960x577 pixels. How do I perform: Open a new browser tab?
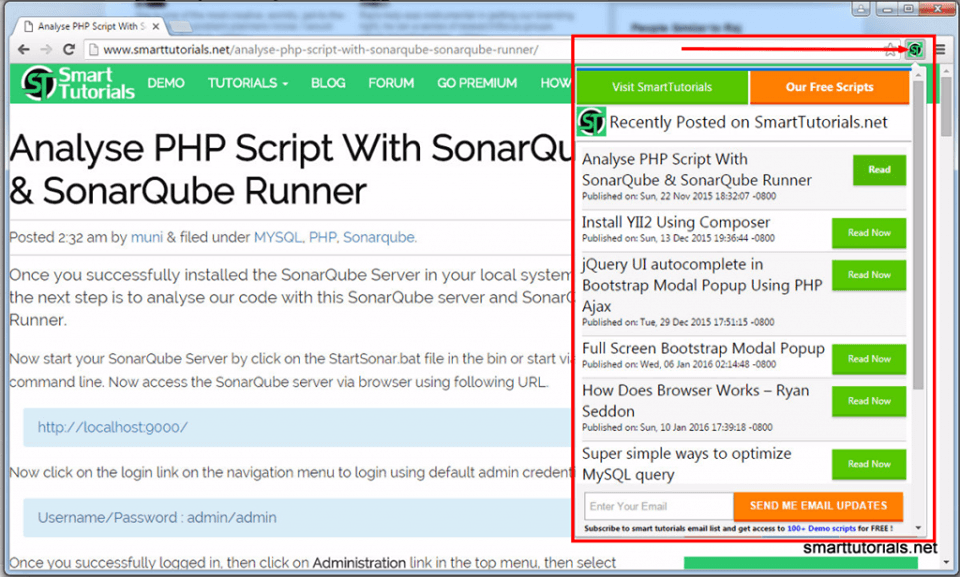click(180, 26)
